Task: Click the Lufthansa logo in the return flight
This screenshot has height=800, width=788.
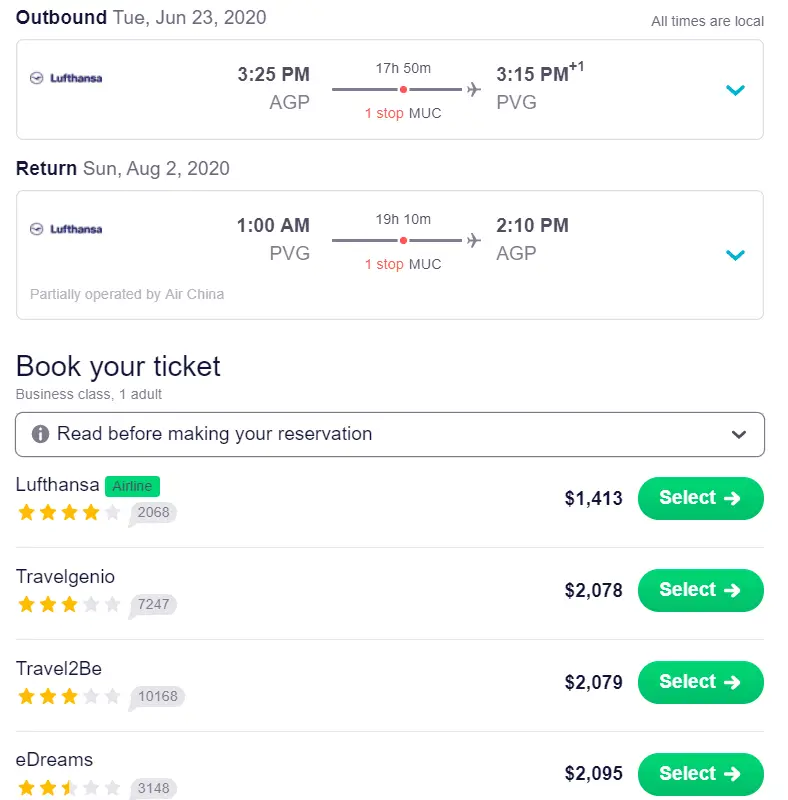Action: coord(66,229)
